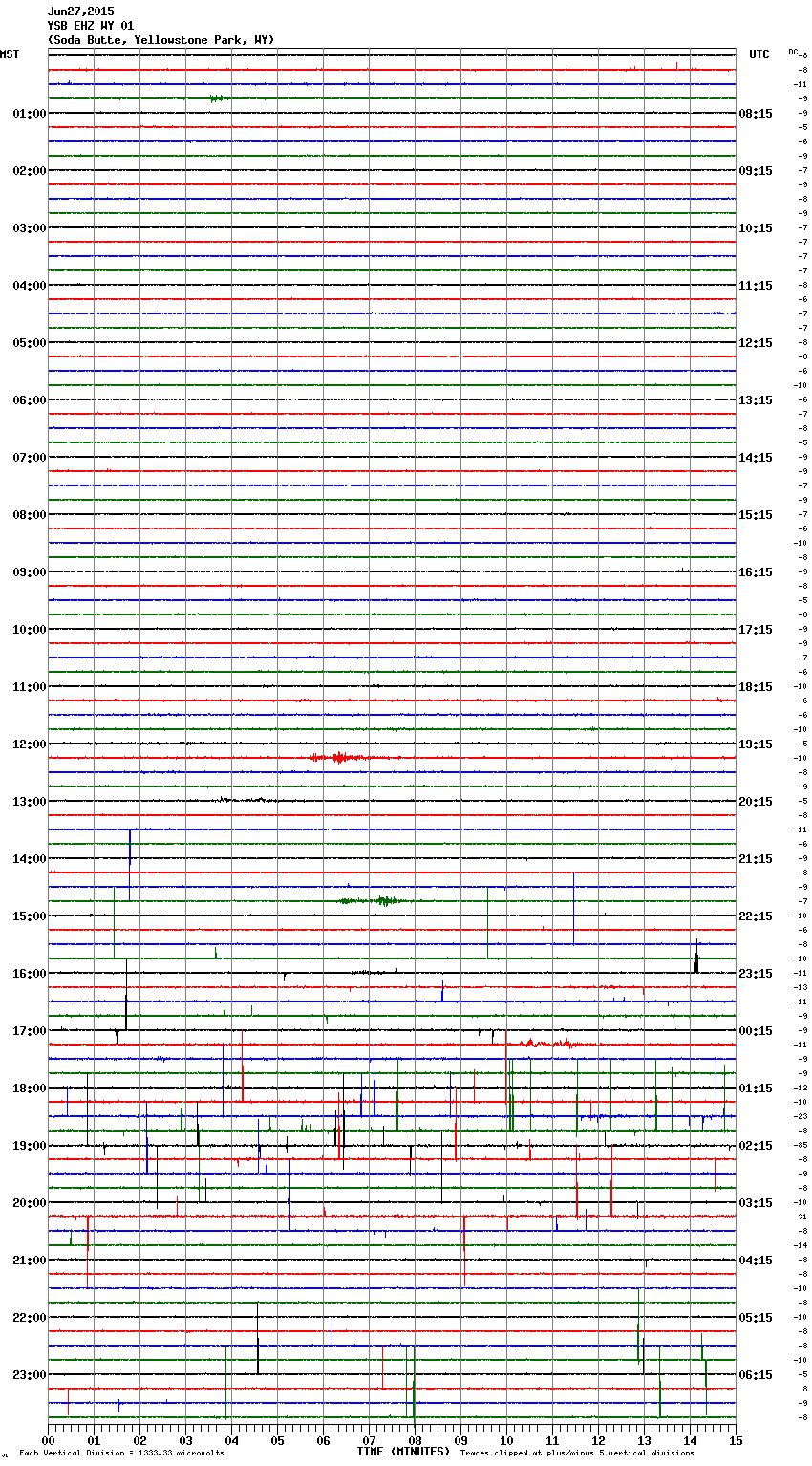Click the "UTC" time zone header

[759, 54]
